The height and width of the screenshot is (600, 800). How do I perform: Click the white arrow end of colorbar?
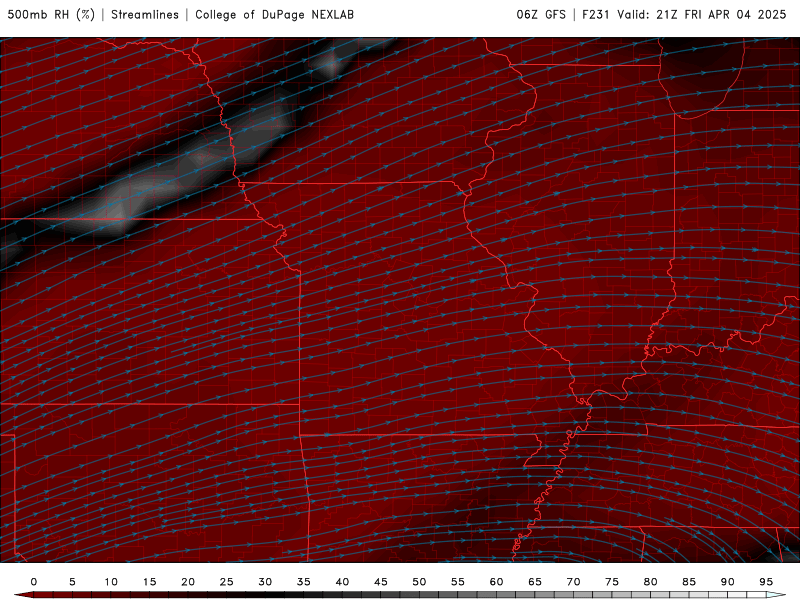(776, 595)
